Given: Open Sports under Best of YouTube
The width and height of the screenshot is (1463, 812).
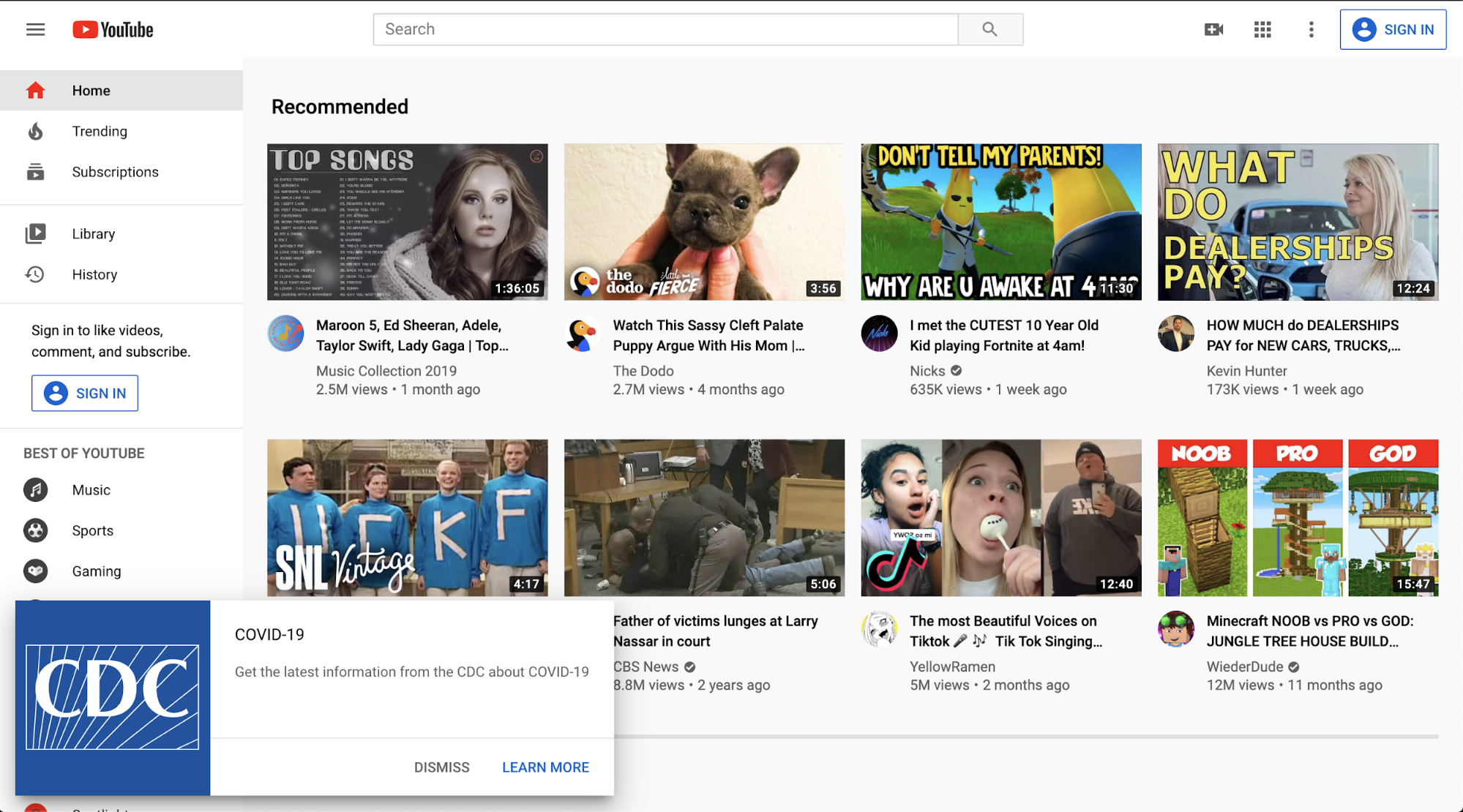Looking at the screenshot, I should (x=121, y=530).
